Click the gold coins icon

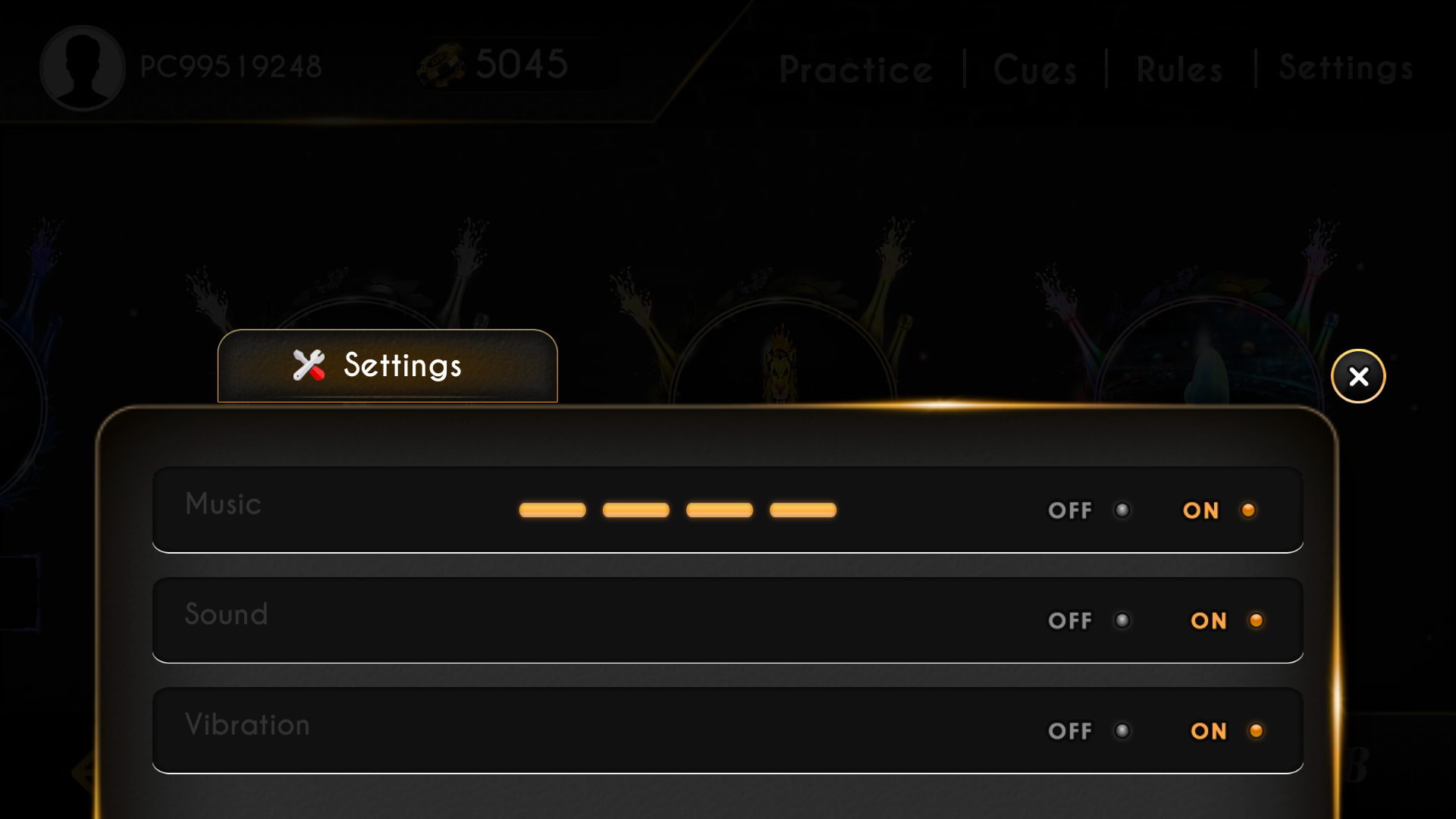coord(441,66)
